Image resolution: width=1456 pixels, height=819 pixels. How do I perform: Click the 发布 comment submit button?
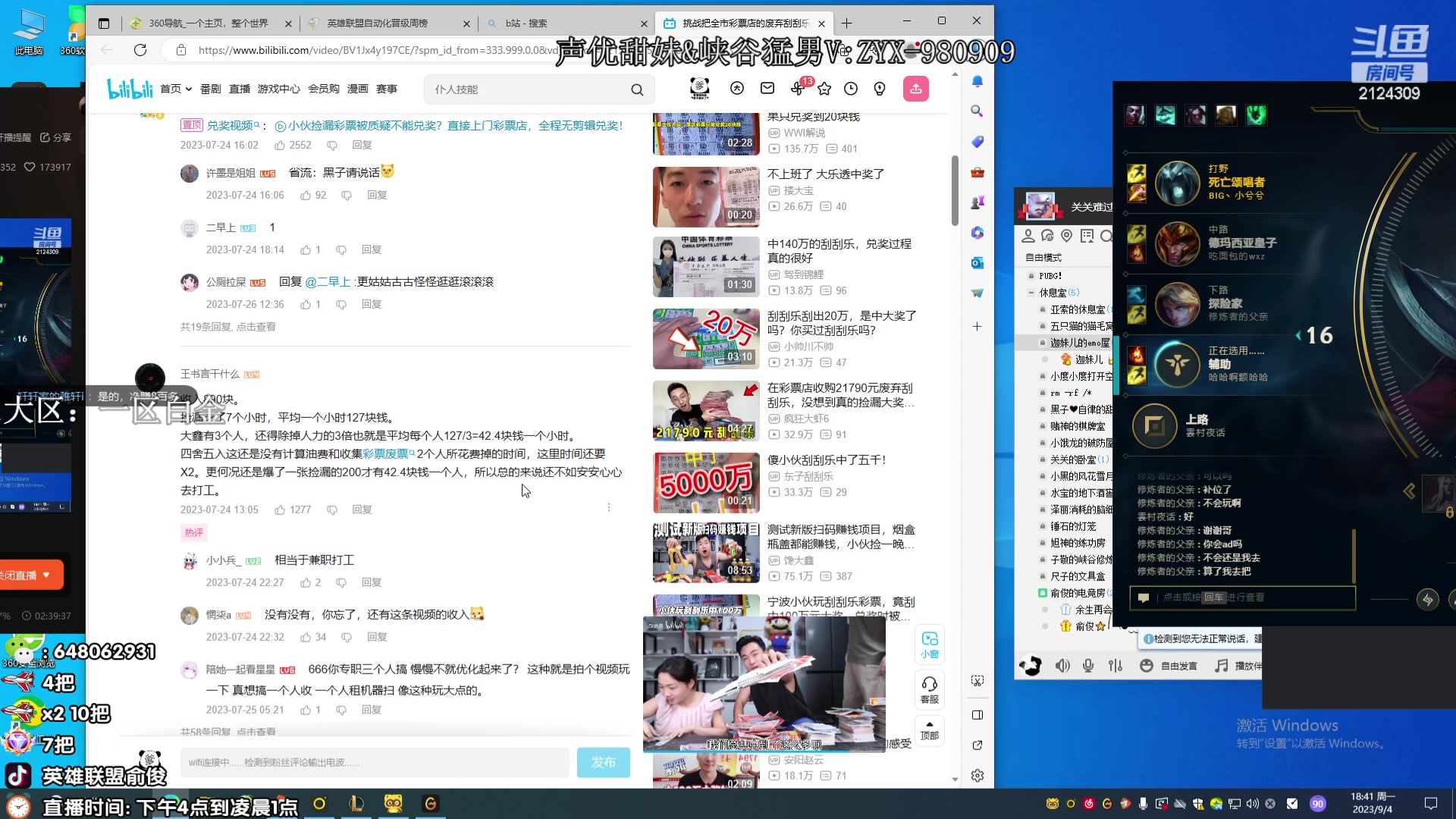(604, 762)
